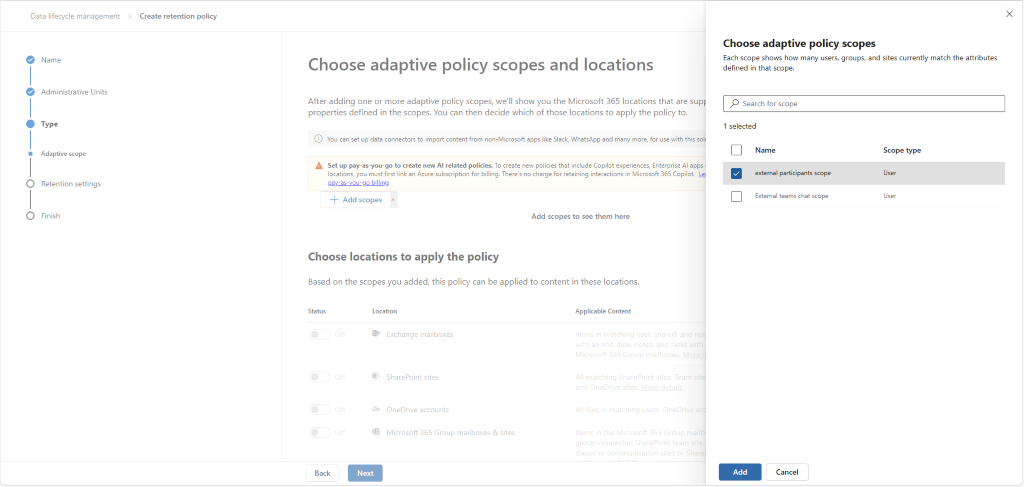Viewport: 1024px width, 487px height.
Task: Toggle the SharePoint sites status switch
Action: pos(319,377)
